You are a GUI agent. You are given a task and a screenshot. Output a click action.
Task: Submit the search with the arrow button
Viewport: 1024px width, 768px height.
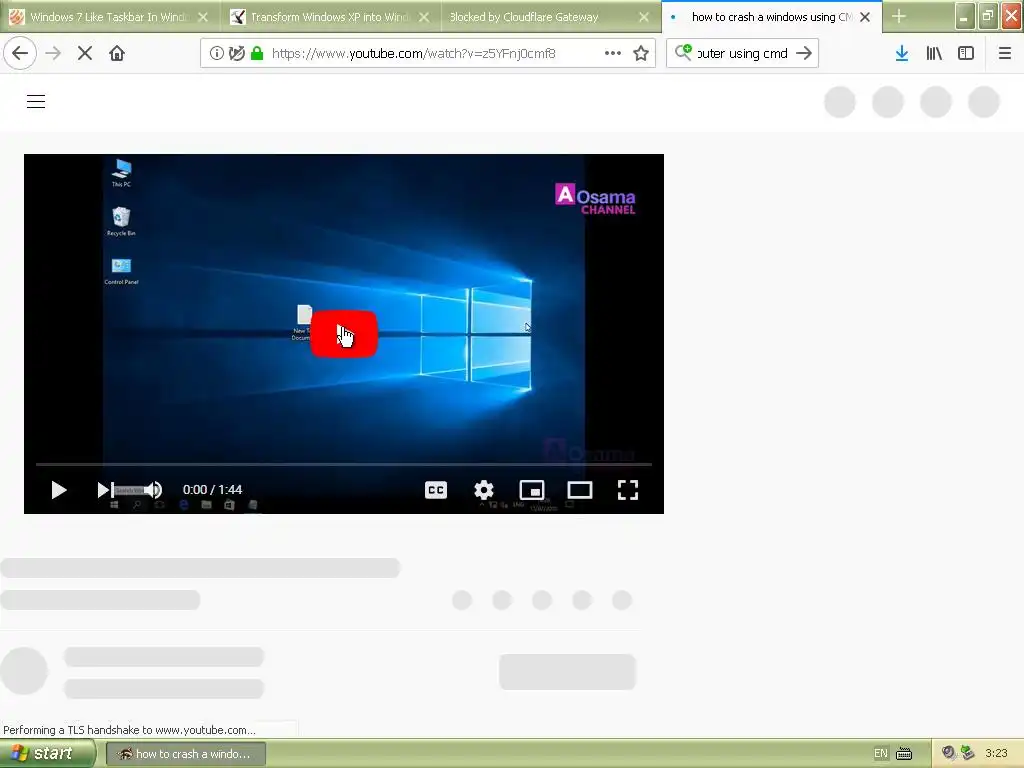tap(804, 53)
